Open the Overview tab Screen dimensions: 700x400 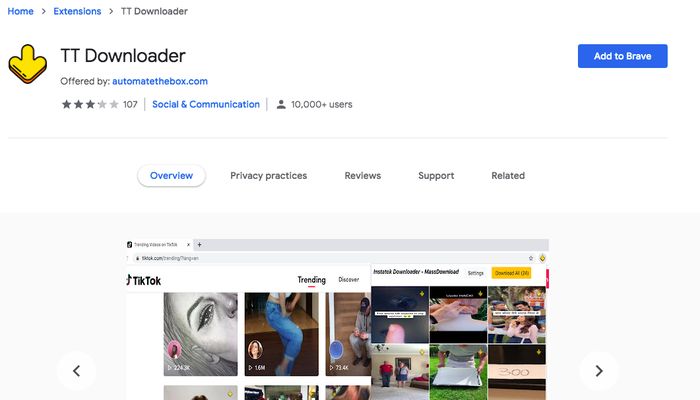coord(171,175)
